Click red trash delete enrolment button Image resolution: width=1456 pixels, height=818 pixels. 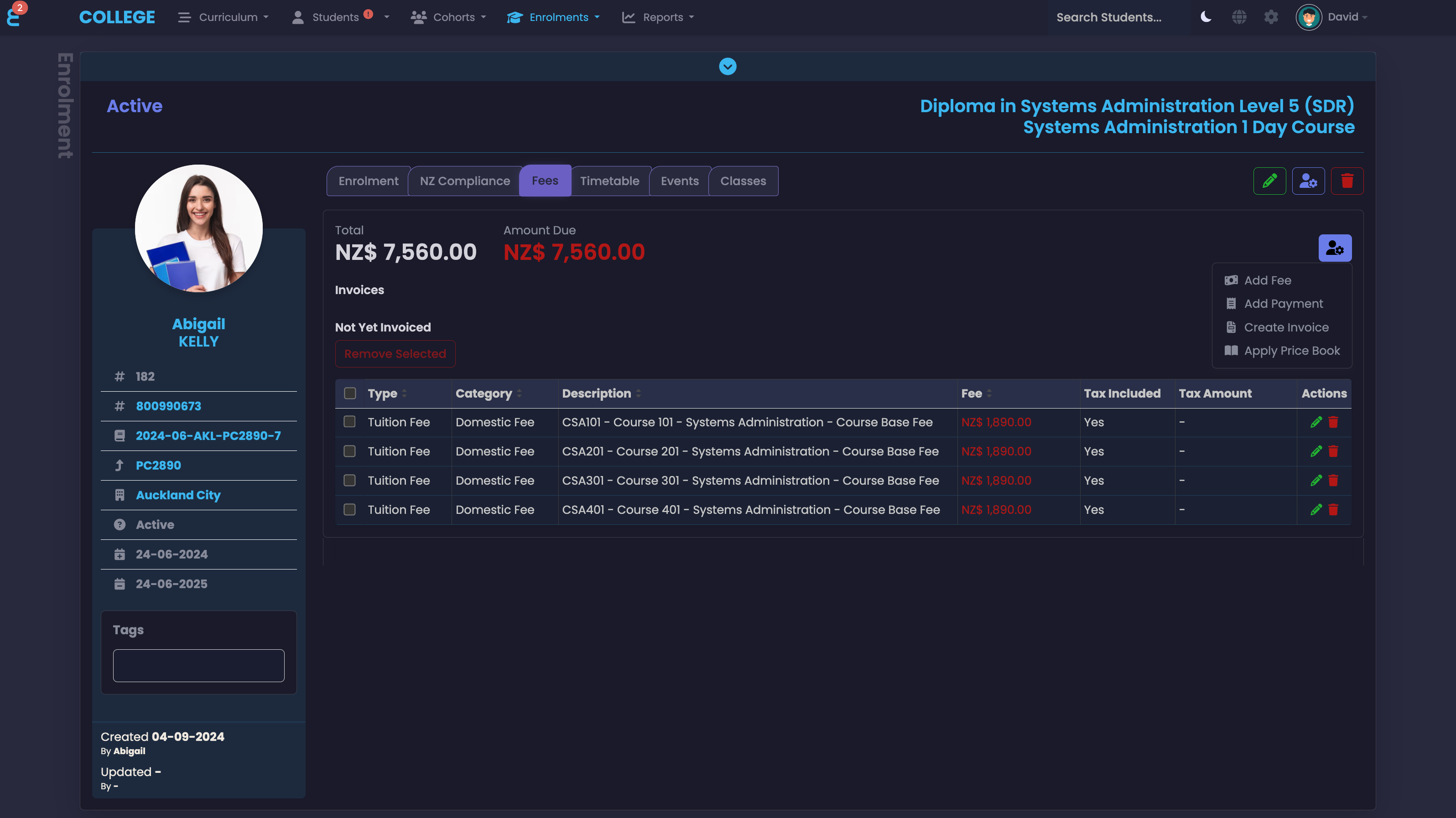(x=1347, y=181)
